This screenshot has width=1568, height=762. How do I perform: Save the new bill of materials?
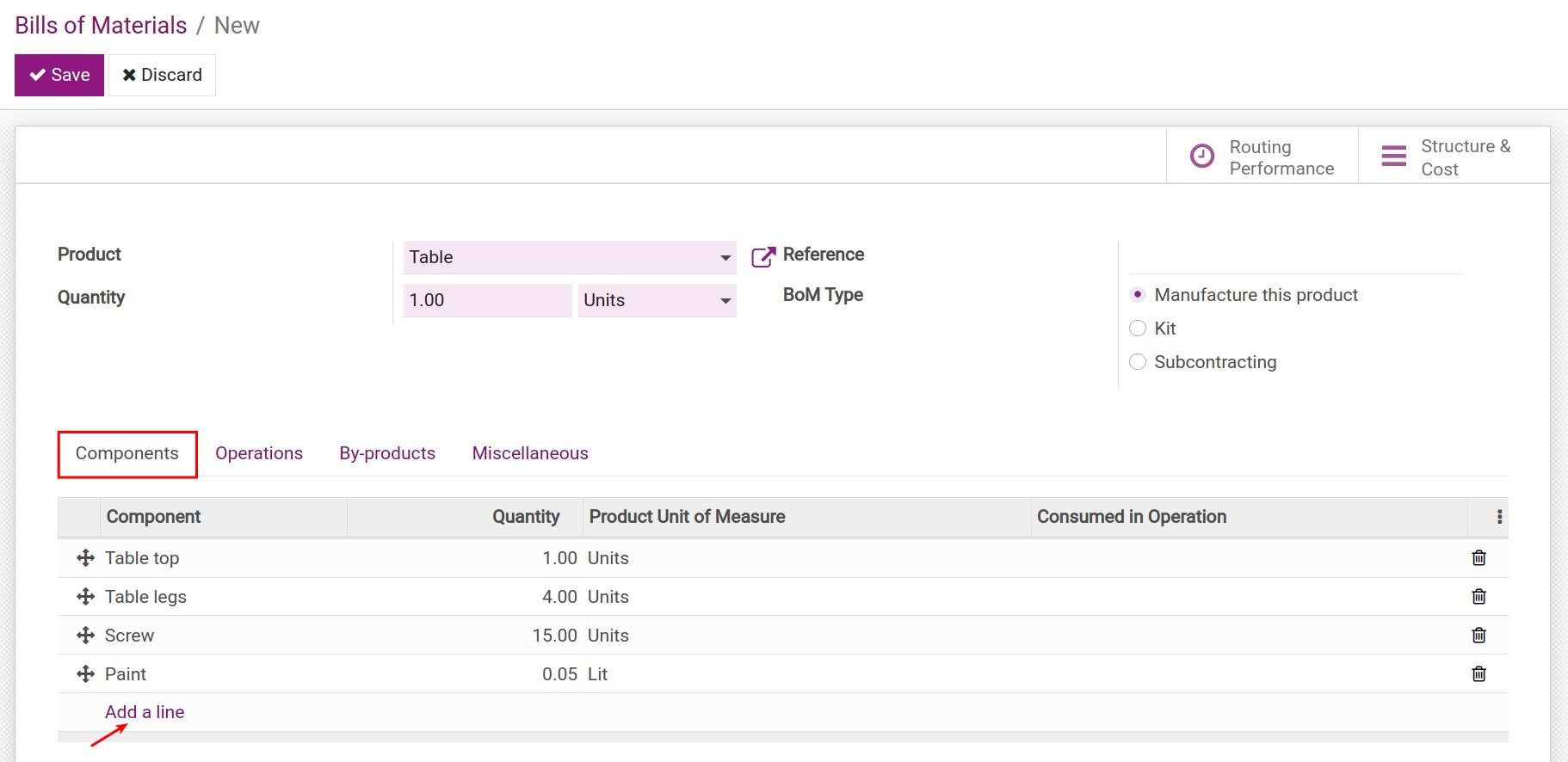(x=59, y=75)
